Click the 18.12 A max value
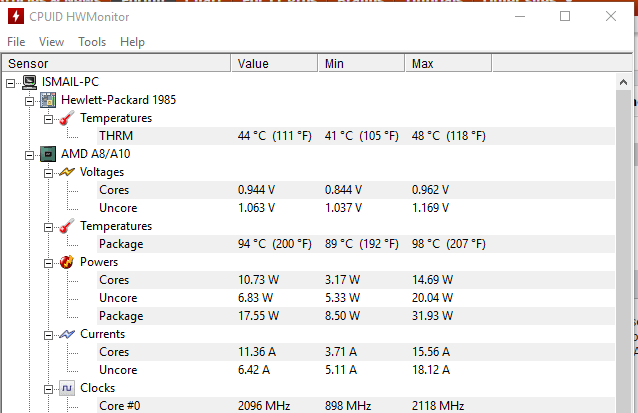Screen dimensions: 638x413 [x=431, y=370]
